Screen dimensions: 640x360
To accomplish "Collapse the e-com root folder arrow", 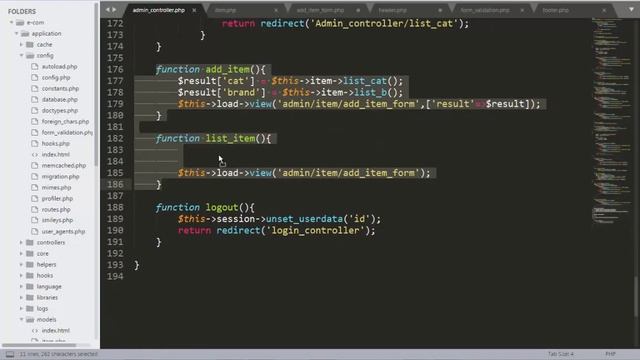I will pos(11,22).
